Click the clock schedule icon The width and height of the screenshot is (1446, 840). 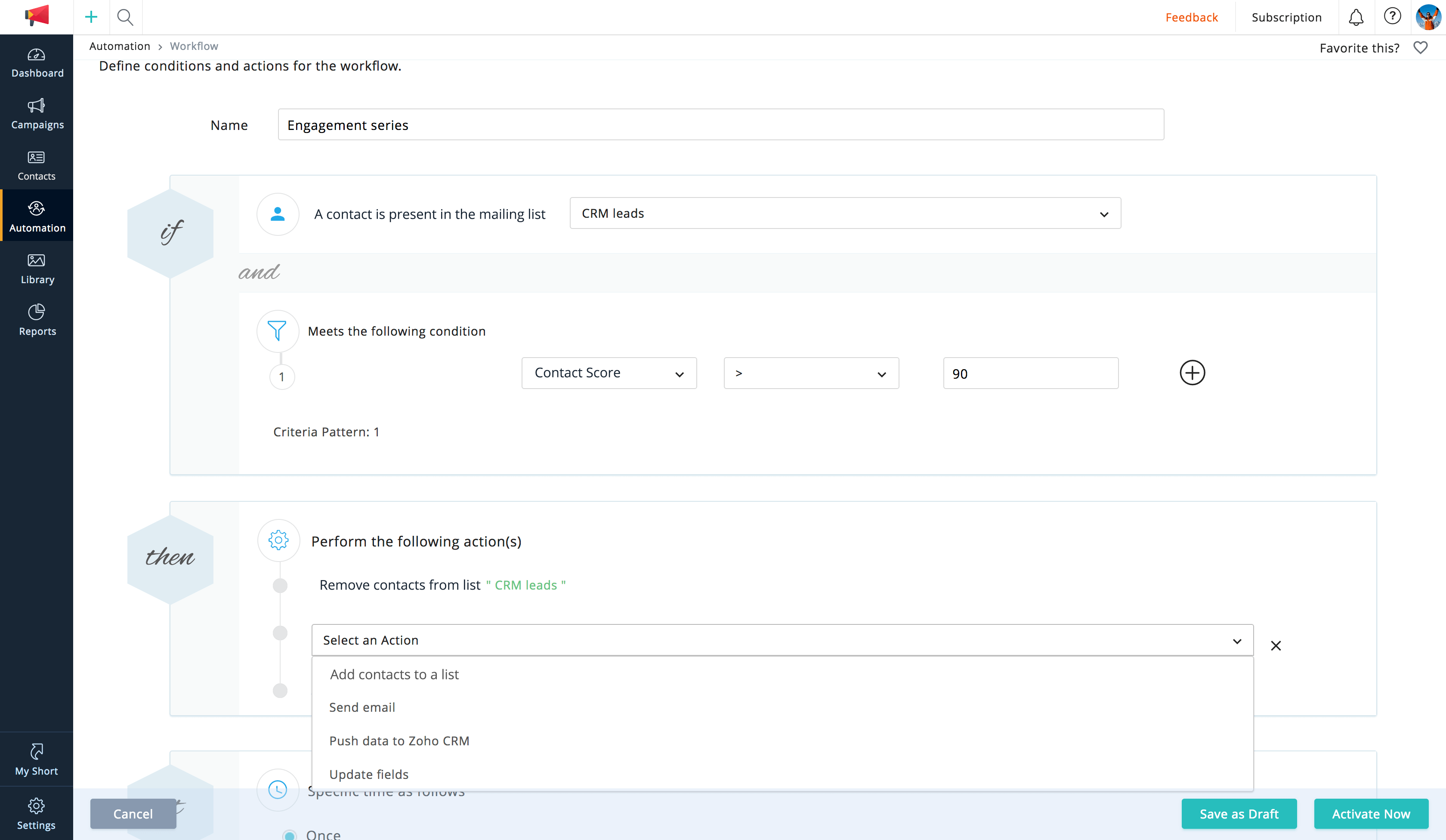278,790
